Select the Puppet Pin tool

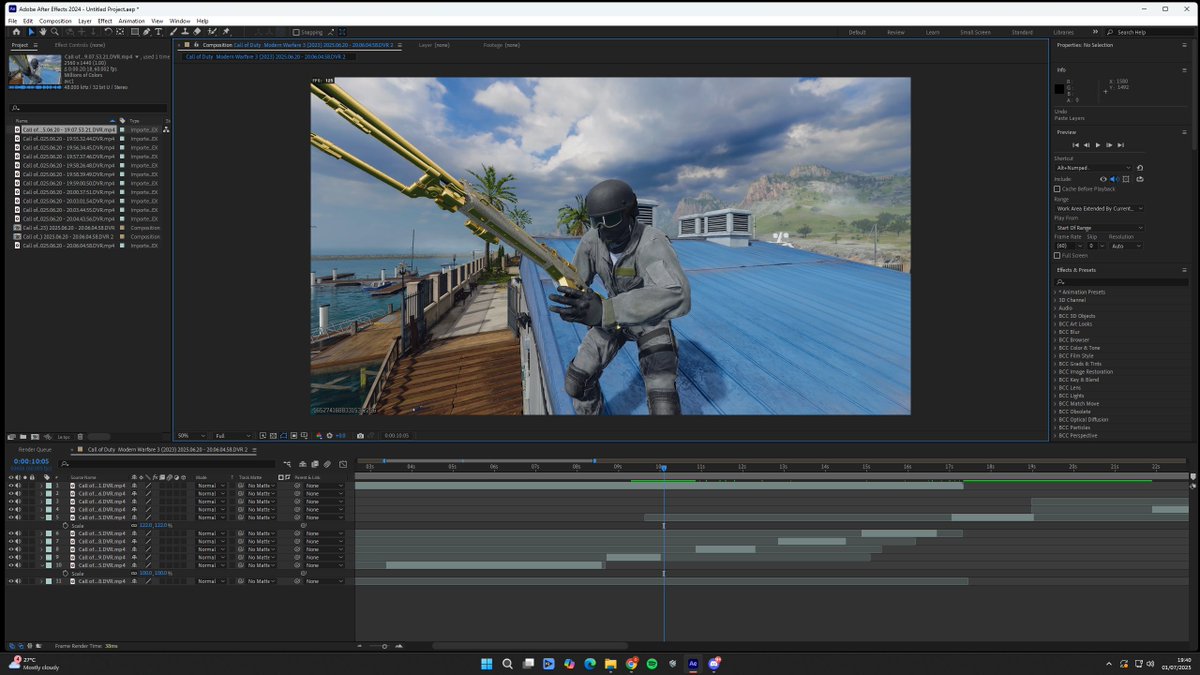226,31
